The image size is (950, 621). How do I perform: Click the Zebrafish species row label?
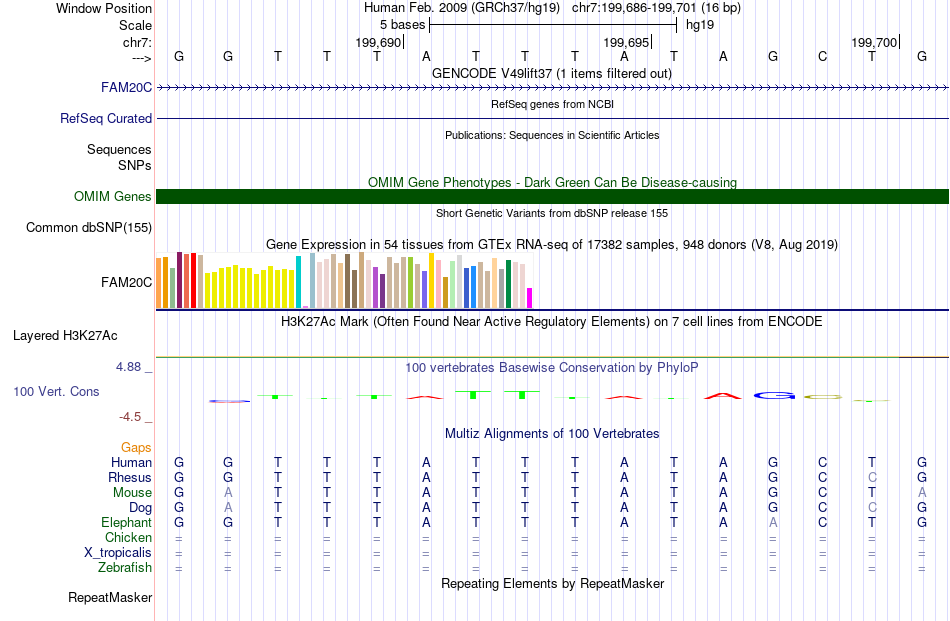coord(125,568)
